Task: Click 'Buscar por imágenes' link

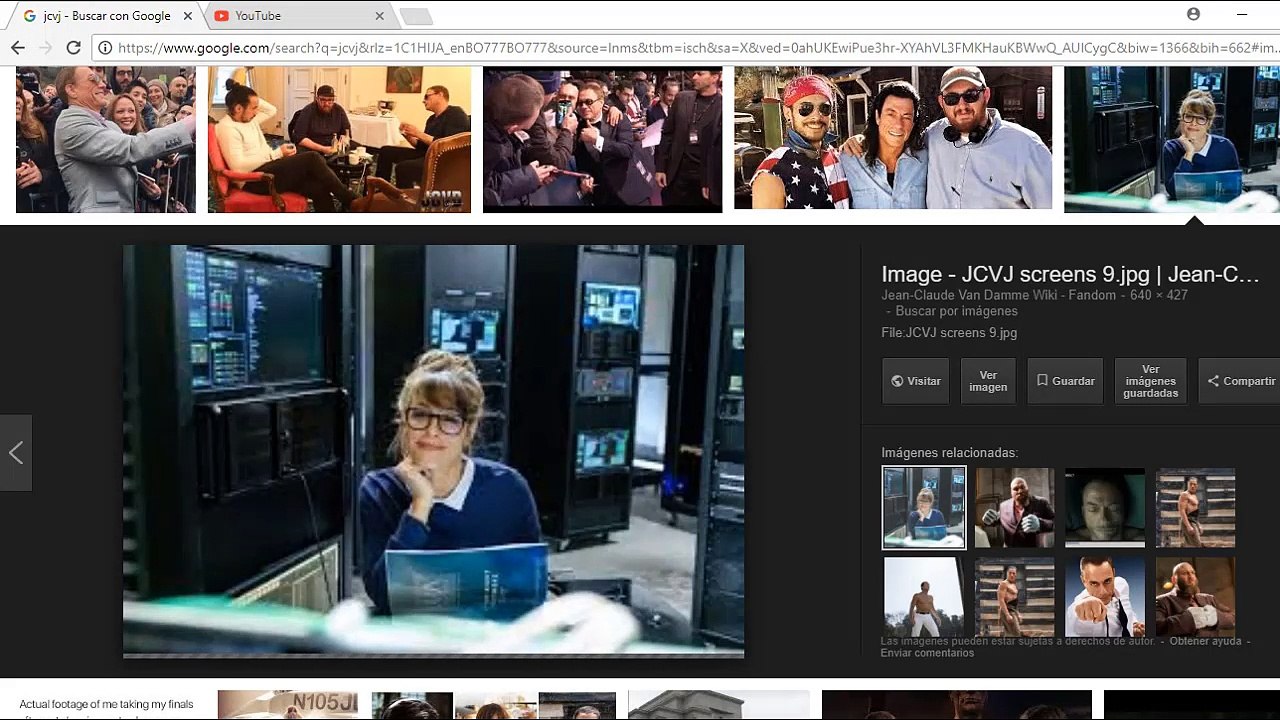Action: coord(957,311)
